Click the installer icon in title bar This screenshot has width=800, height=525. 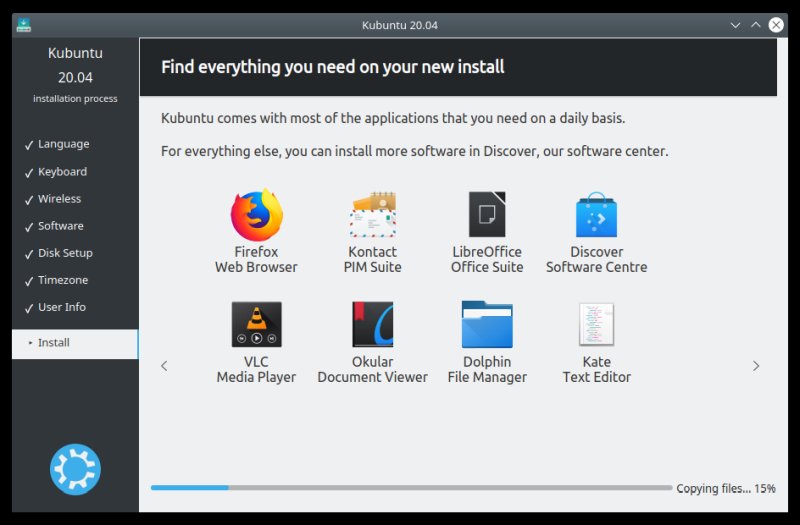coord(23,24)
